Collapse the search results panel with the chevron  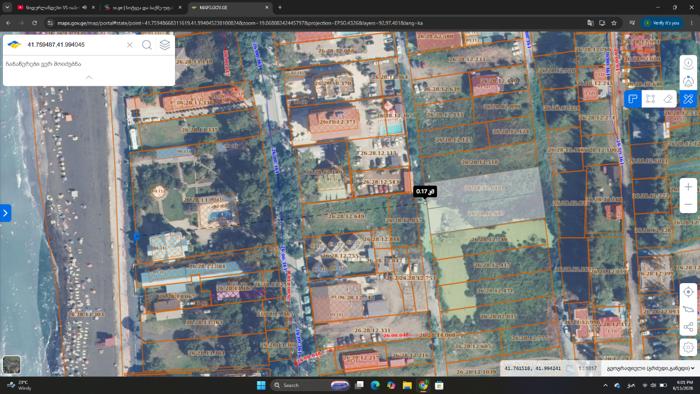pos(89,77)
